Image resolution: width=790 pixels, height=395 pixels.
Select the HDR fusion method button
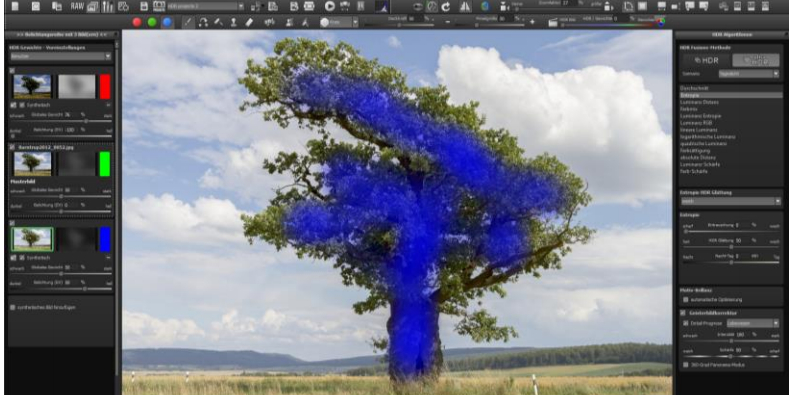tap(706, 60)
